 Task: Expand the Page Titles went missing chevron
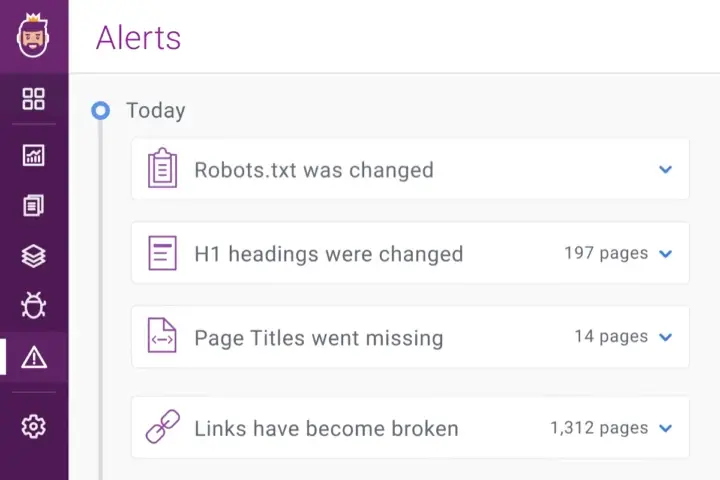tap(666, 337)
